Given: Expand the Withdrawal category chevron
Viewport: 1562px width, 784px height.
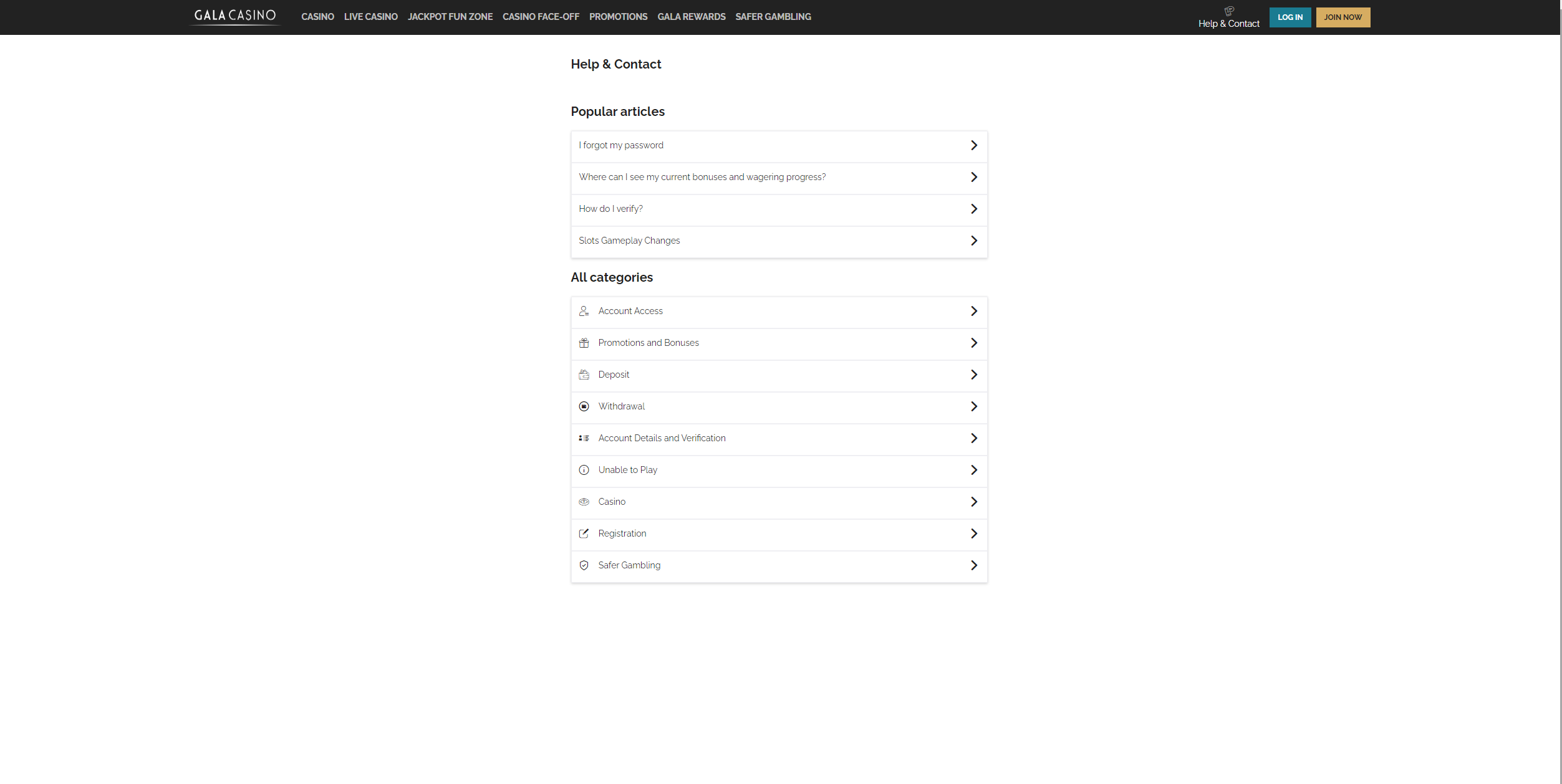Looking at the screenshot, I should 973,406.
